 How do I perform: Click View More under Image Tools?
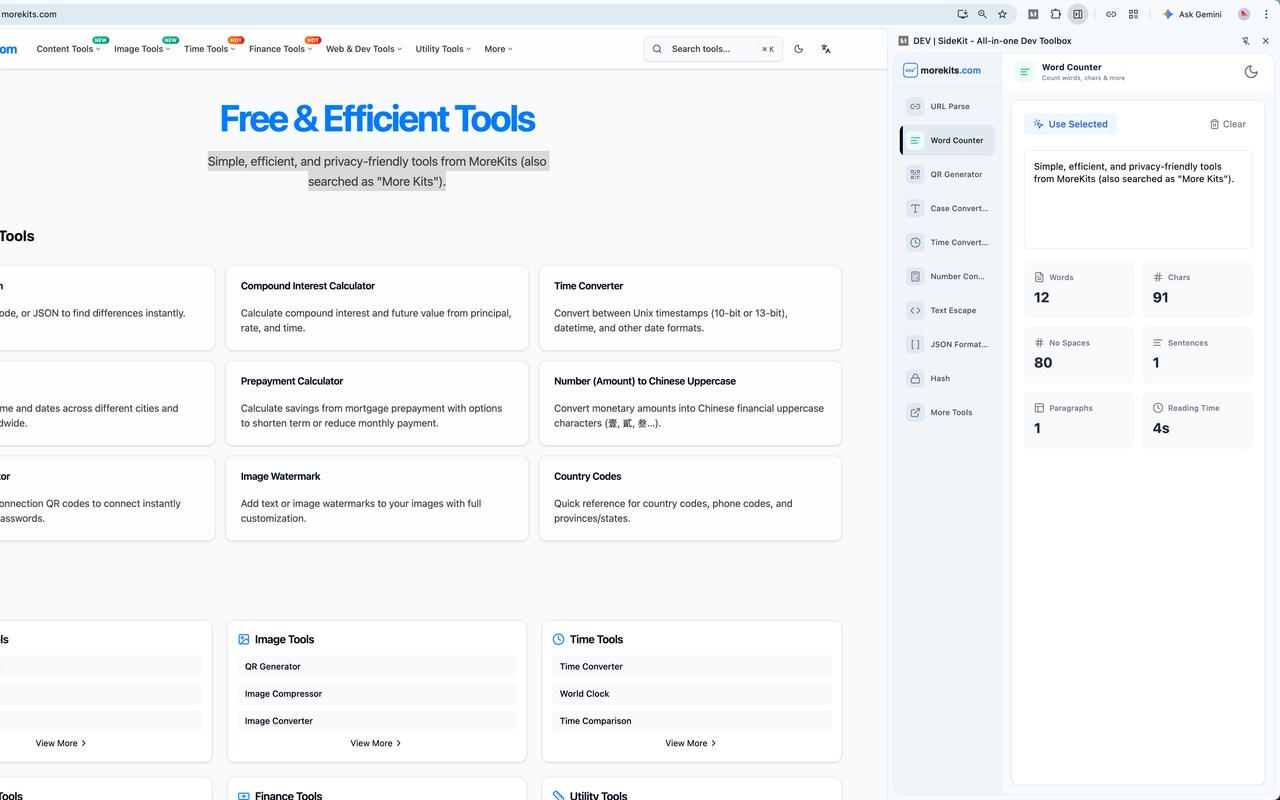tap(376, 743)
